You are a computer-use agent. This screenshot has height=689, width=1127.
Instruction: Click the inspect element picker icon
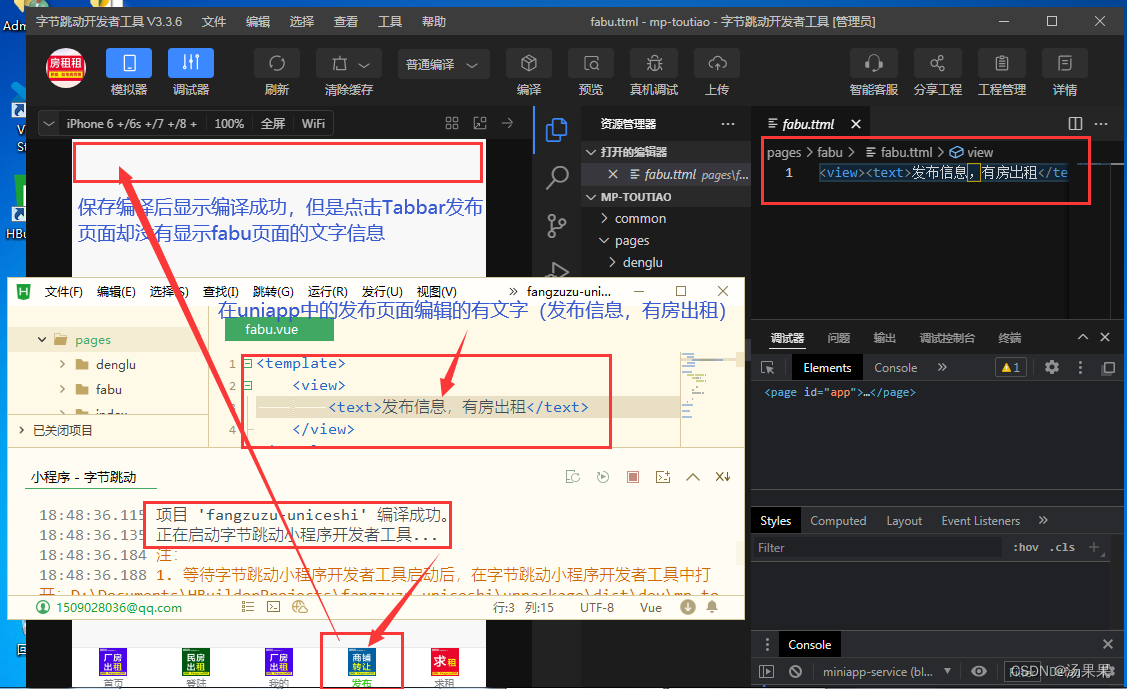coord(768,368)
